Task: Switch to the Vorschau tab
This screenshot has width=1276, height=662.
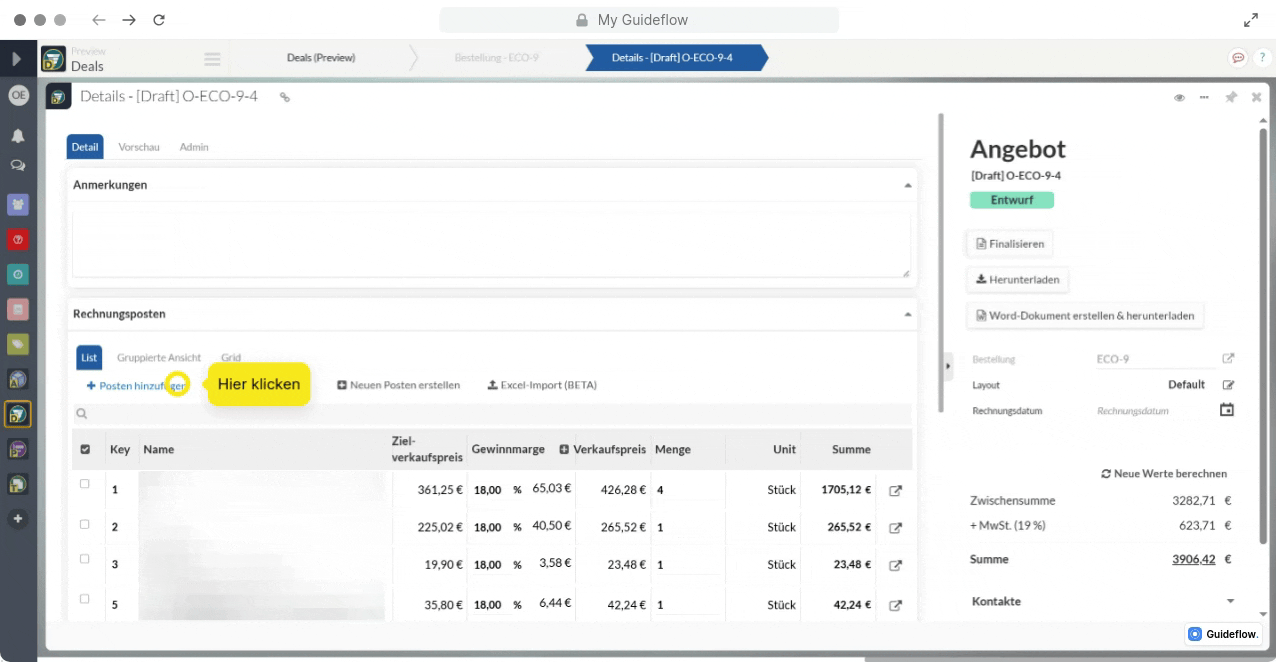Action: [x=138, y=147]
